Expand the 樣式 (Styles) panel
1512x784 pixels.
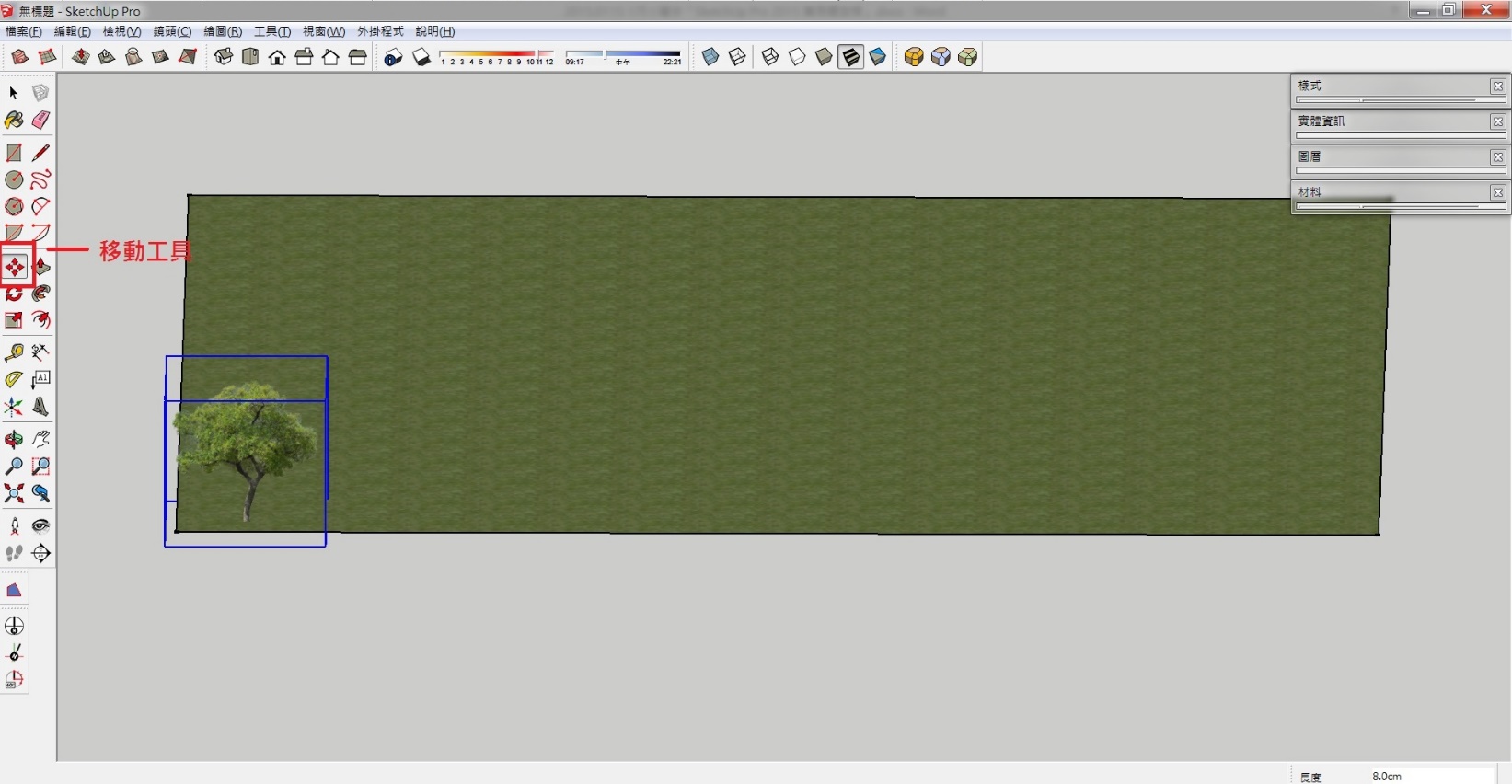(1390, 86)
